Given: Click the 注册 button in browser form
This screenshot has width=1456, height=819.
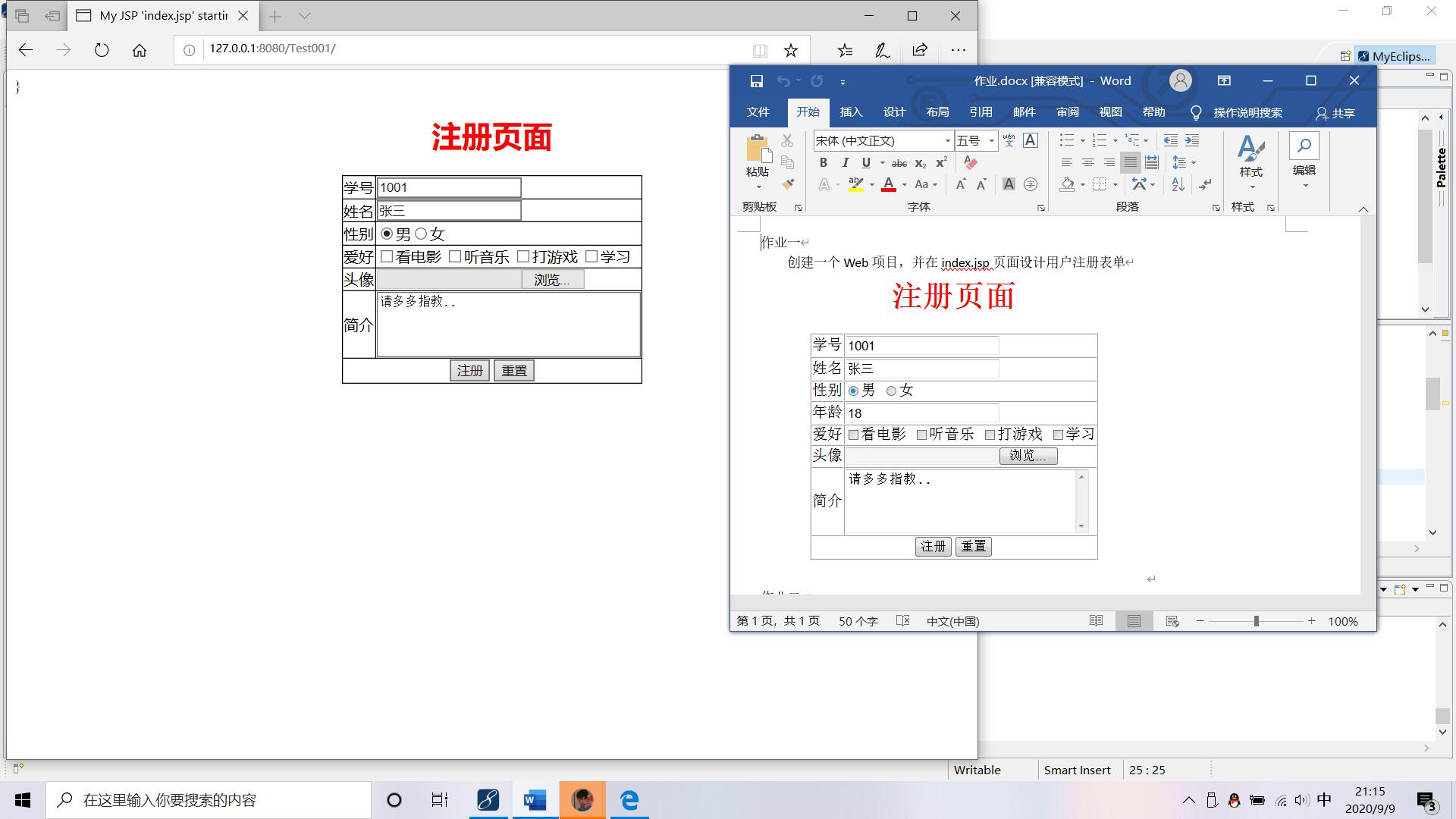Looking at the screenshot, I should pyautogui.click(x=469, y=371).
